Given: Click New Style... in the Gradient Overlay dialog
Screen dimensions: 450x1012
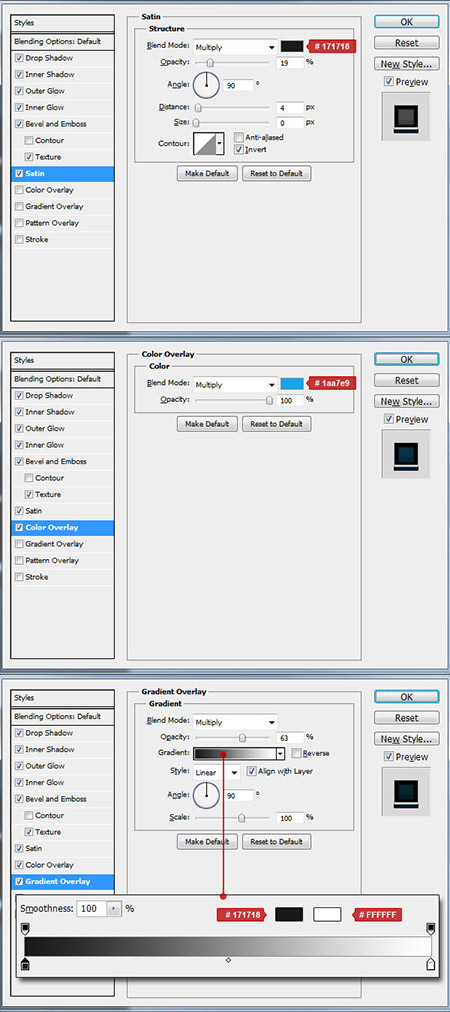Looking at the screenshot, I should (x=406, y=739).
